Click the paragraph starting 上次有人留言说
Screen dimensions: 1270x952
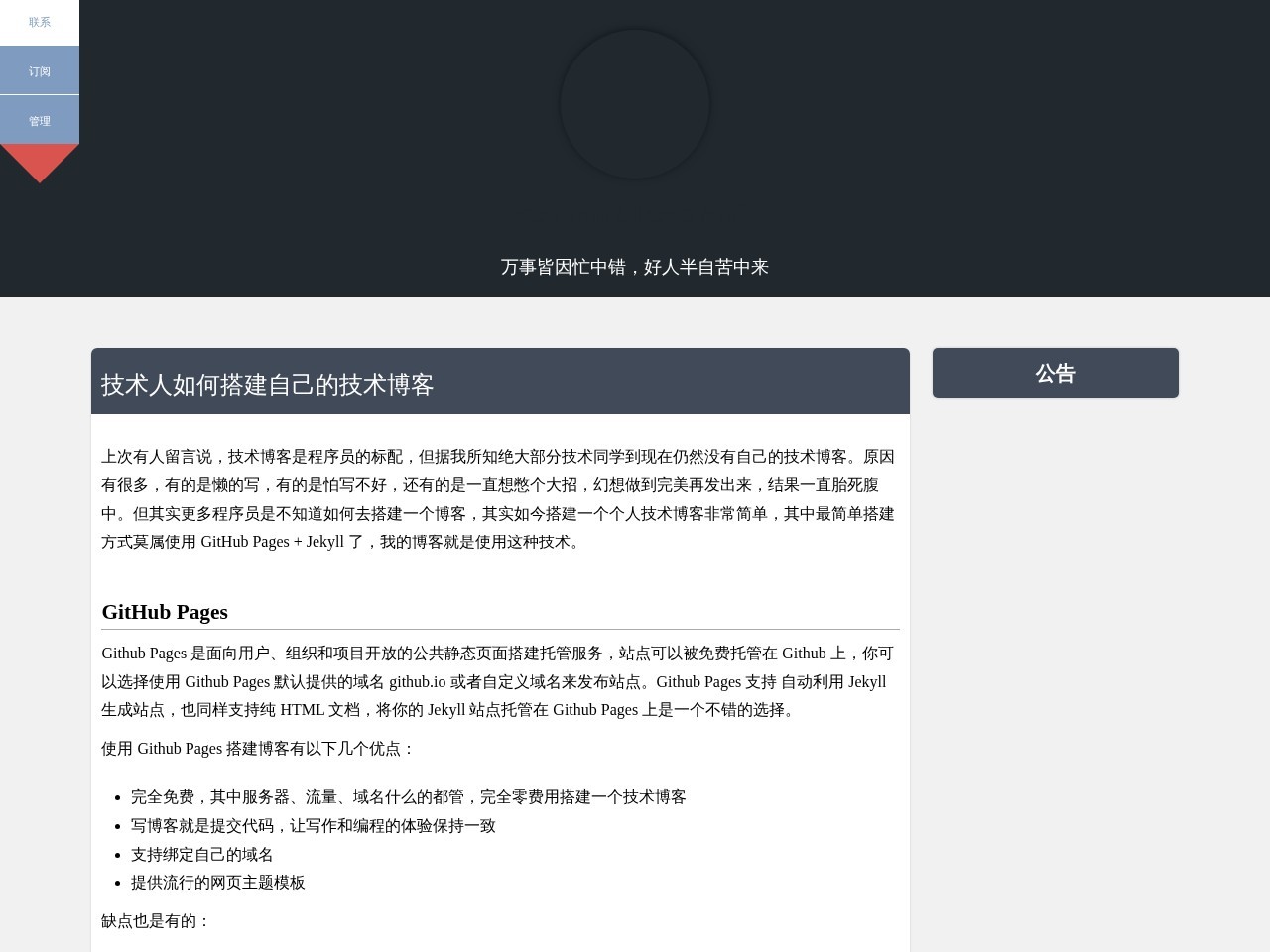pyautogui.click(x=500, y=500)
